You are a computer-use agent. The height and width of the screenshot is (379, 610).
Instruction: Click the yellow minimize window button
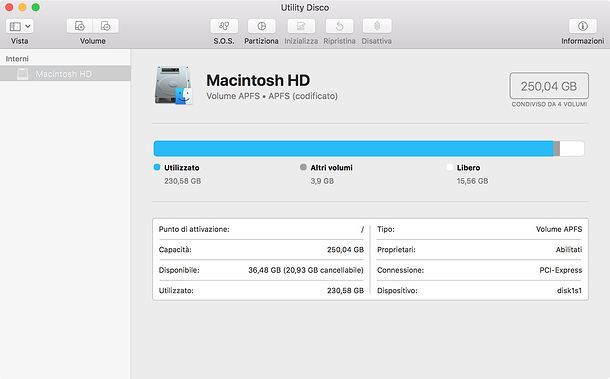[23, 7]
